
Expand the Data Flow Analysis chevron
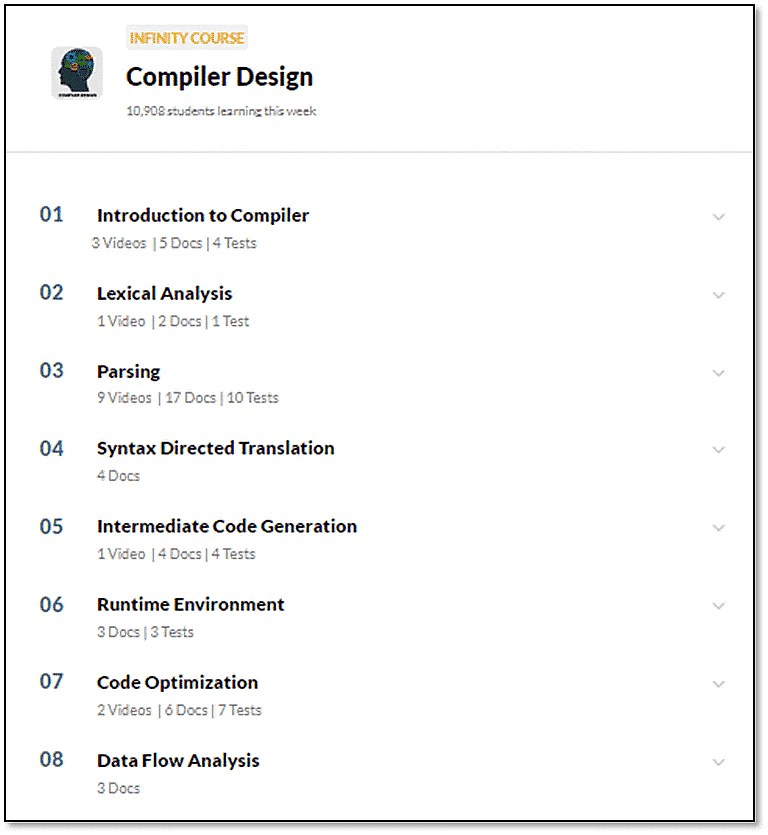pos(719,761)
